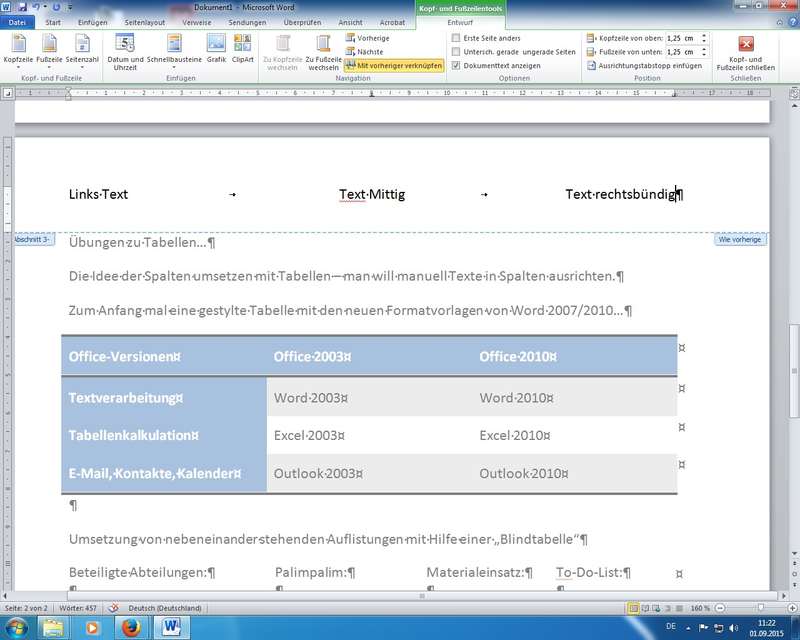Open the Datei tab

coord(17,22)
